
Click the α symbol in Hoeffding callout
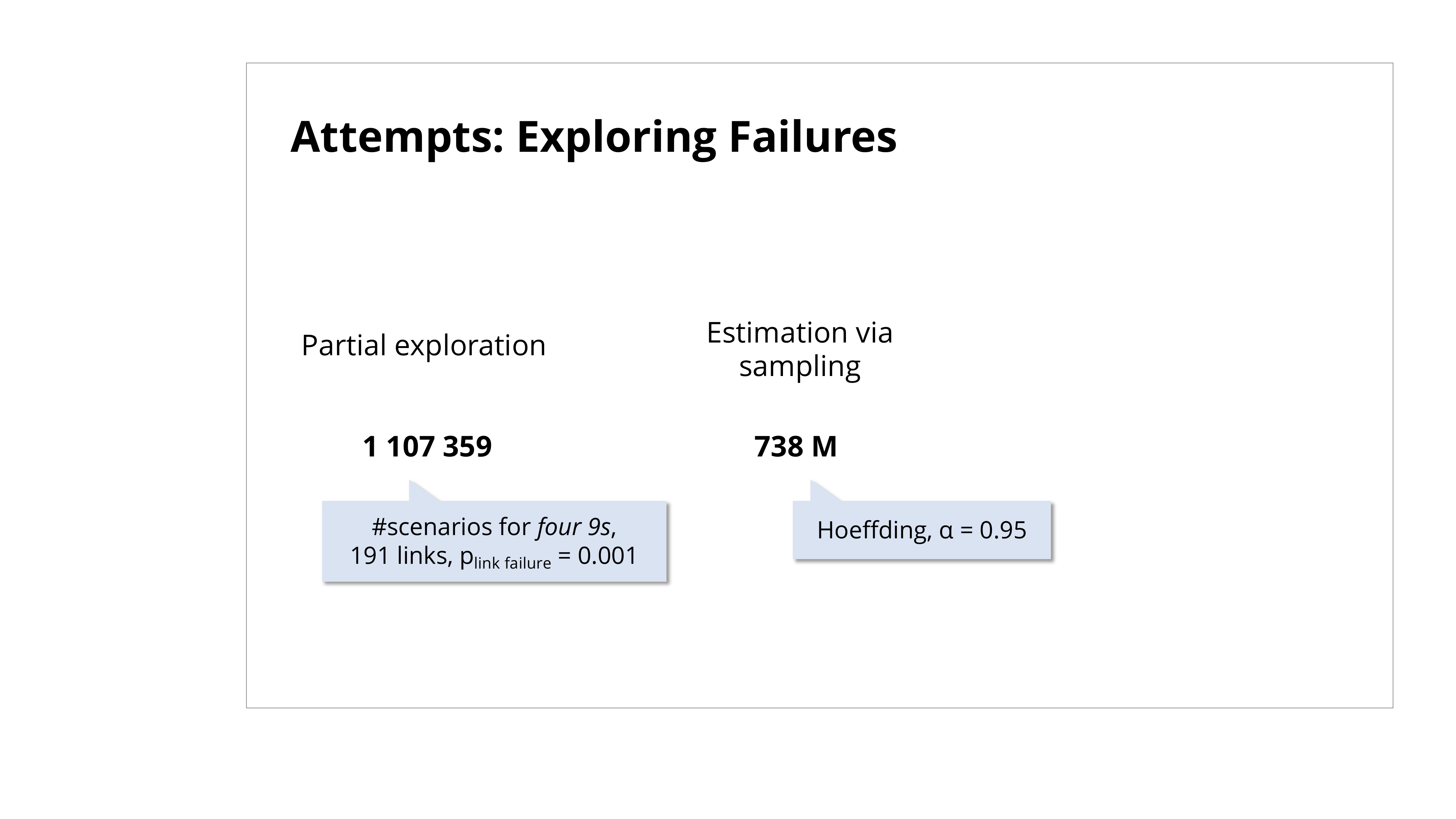point(946,531)
